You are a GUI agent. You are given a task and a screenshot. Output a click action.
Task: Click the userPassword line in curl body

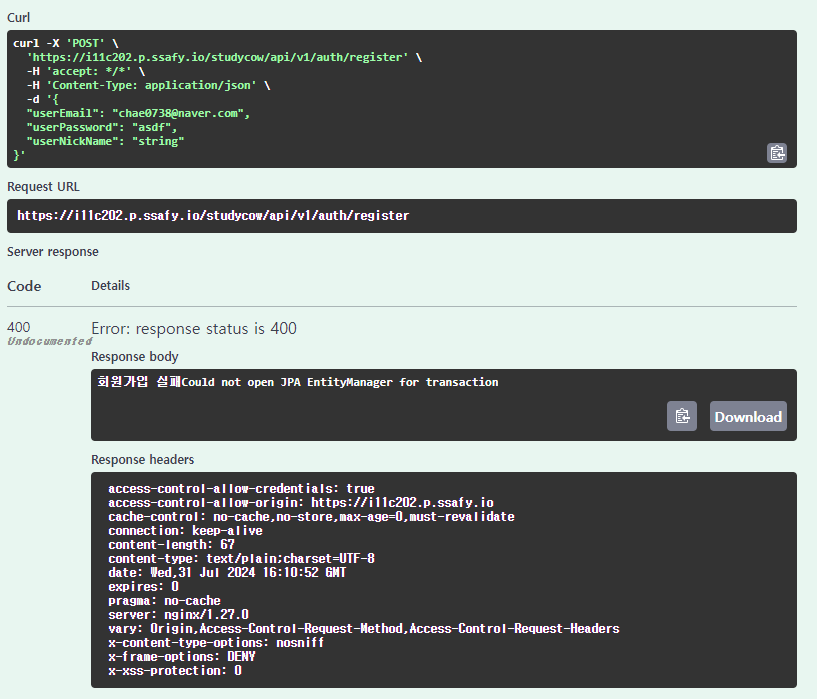coord(102,128)
